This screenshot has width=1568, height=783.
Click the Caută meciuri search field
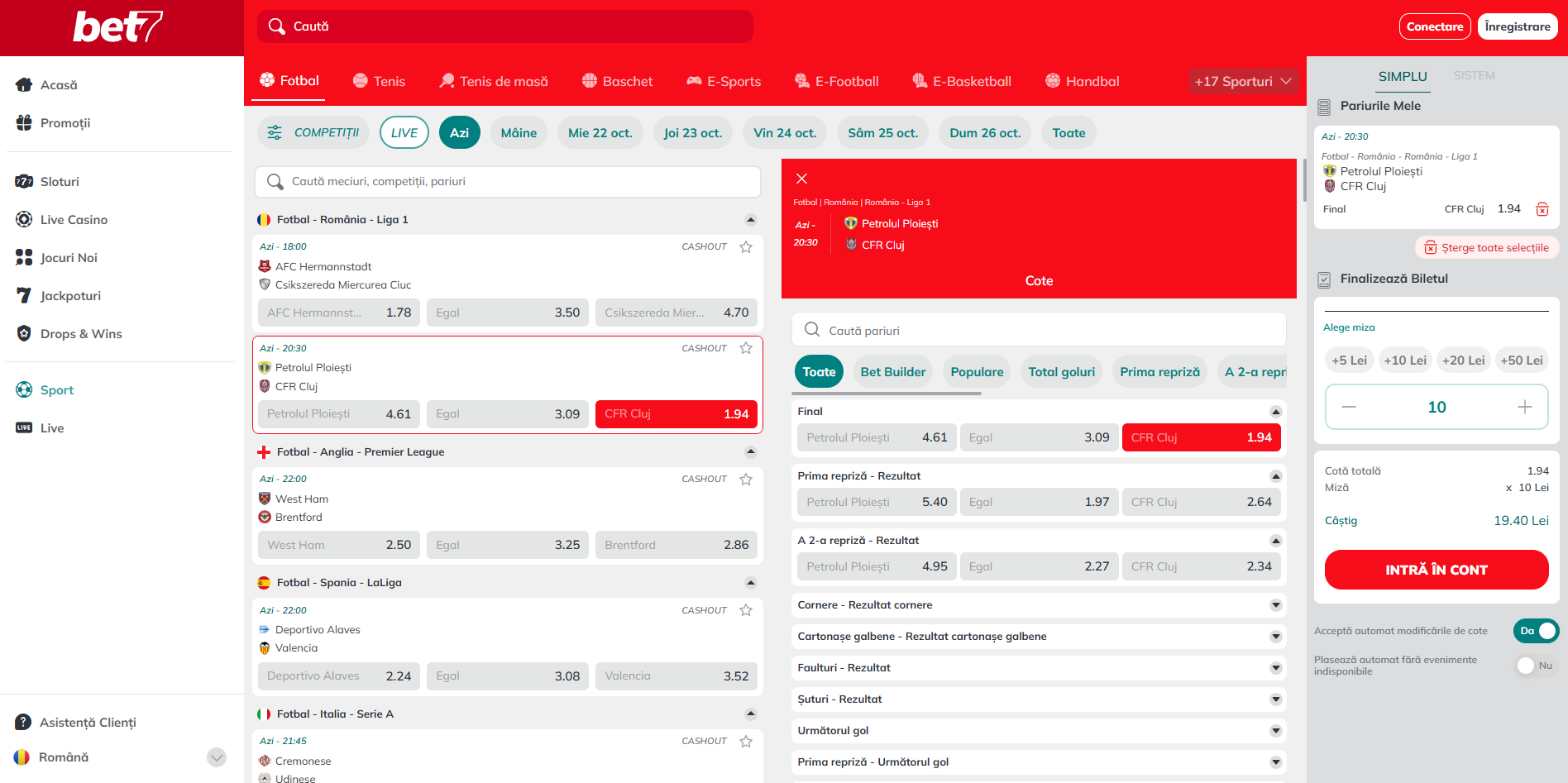(x=507, y=182)
